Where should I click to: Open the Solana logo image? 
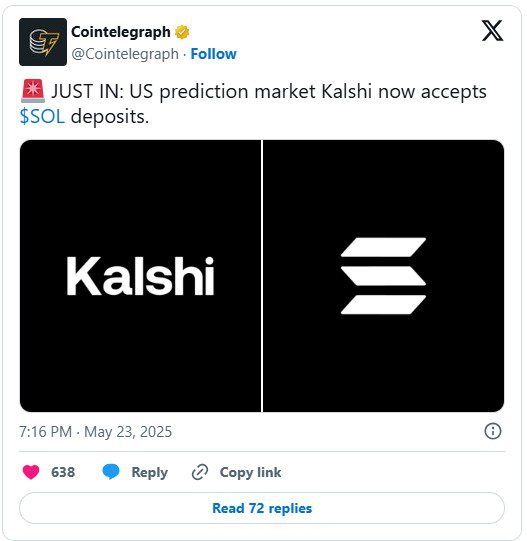point(383,276)
